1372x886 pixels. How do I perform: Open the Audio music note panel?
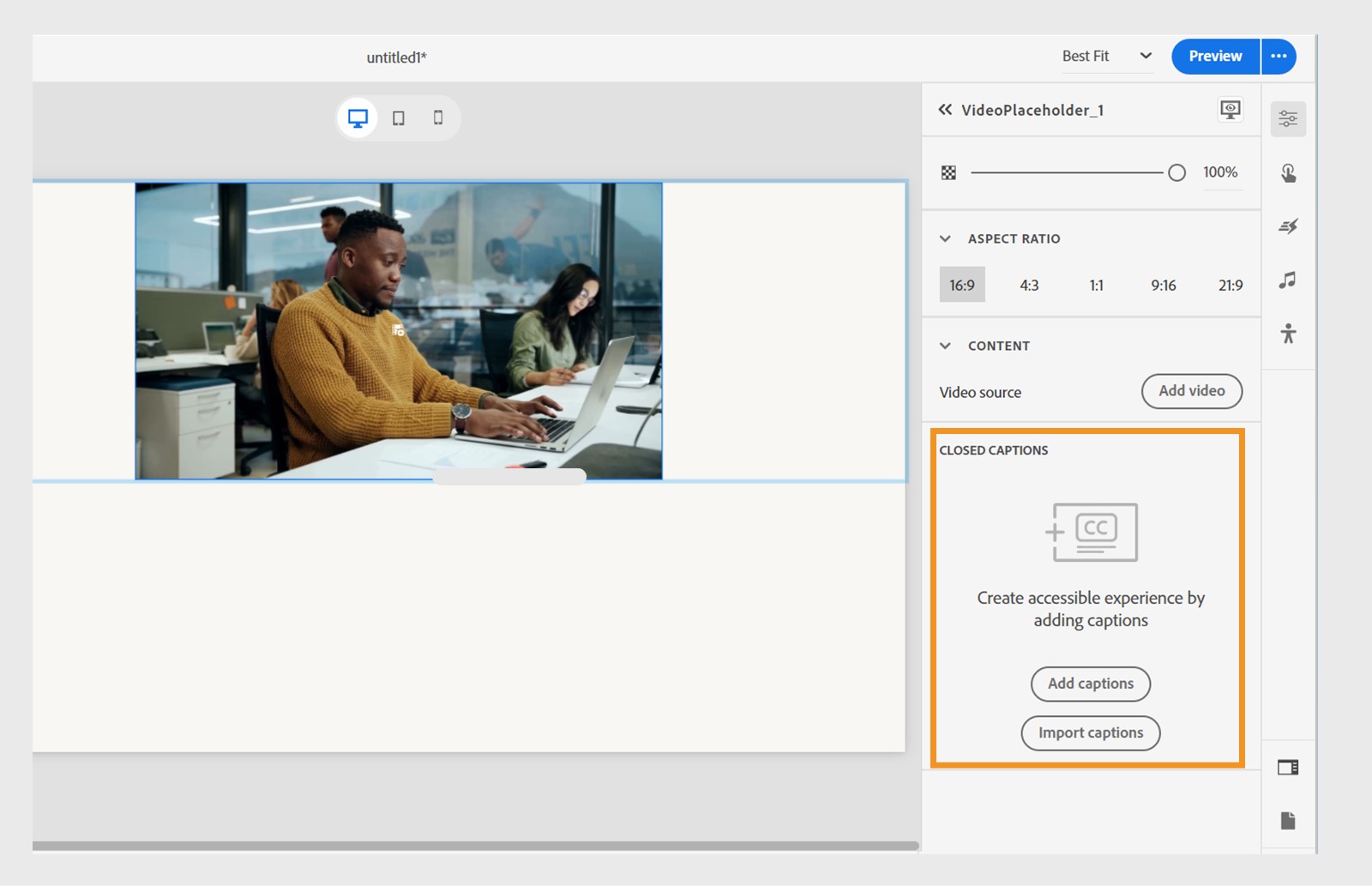tap(1288, 280)
